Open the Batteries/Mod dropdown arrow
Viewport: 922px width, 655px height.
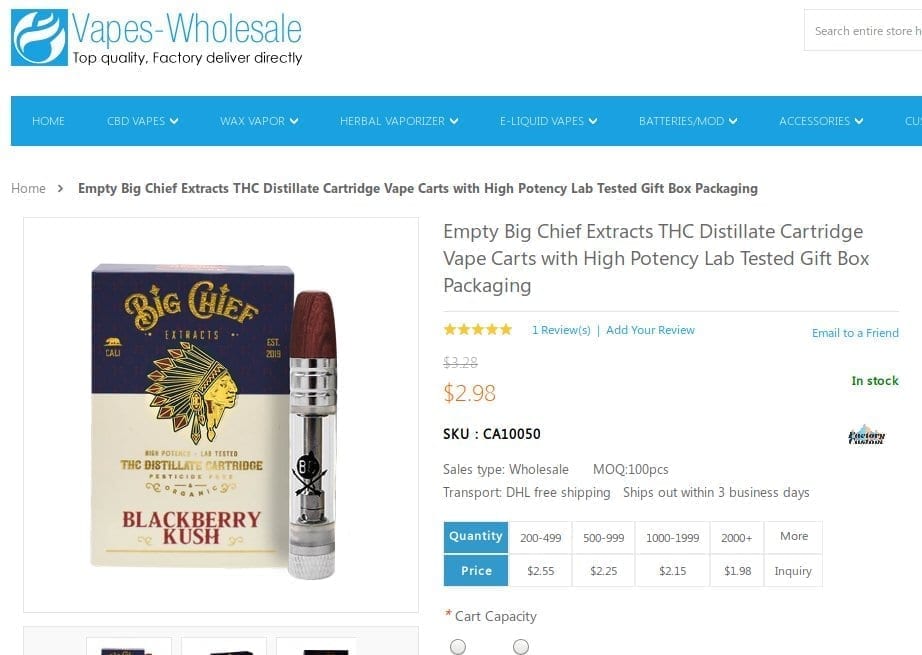(x=733, y=121)
